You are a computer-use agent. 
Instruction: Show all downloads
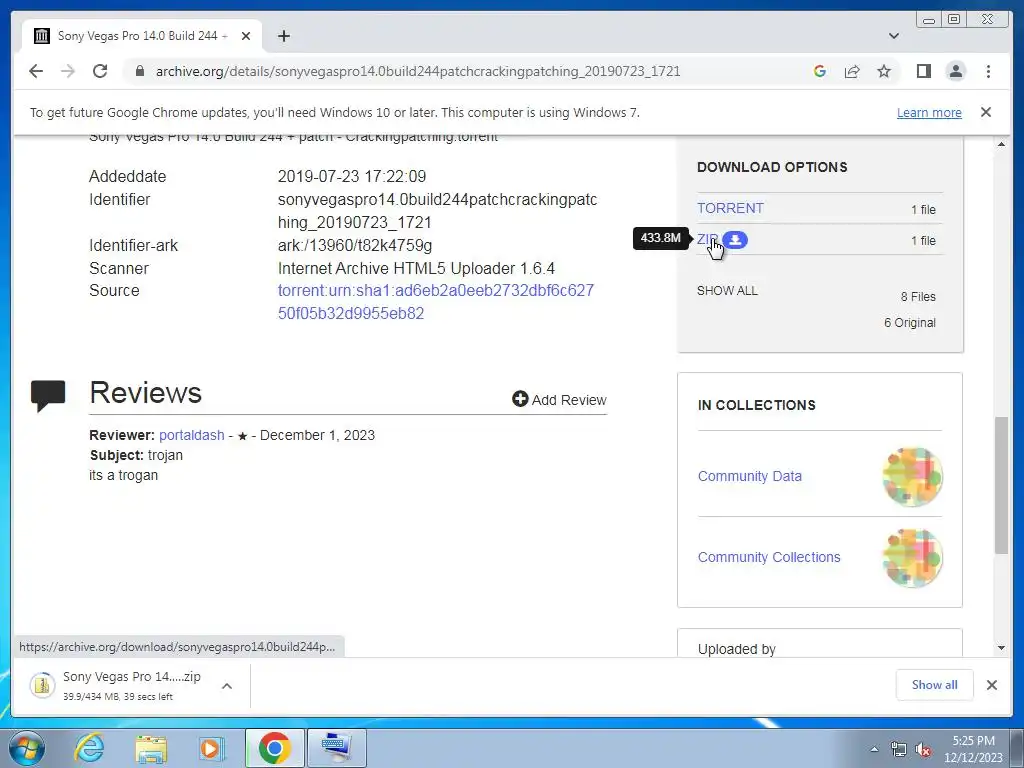click(x=935, y=685)
